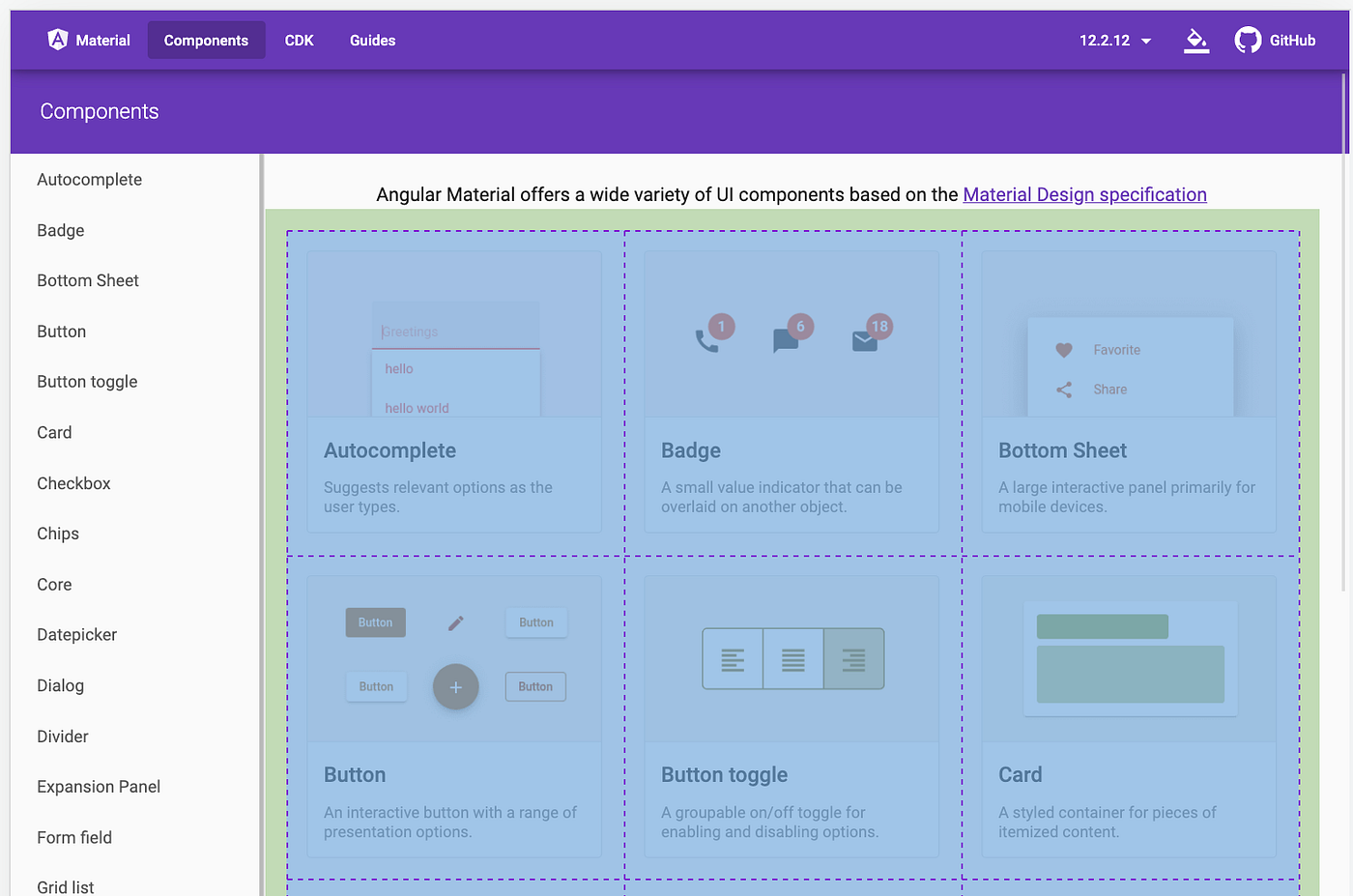Click the outlined Button in preview
Viewport: 1353px width, 896px height.
tap(535, 687)
